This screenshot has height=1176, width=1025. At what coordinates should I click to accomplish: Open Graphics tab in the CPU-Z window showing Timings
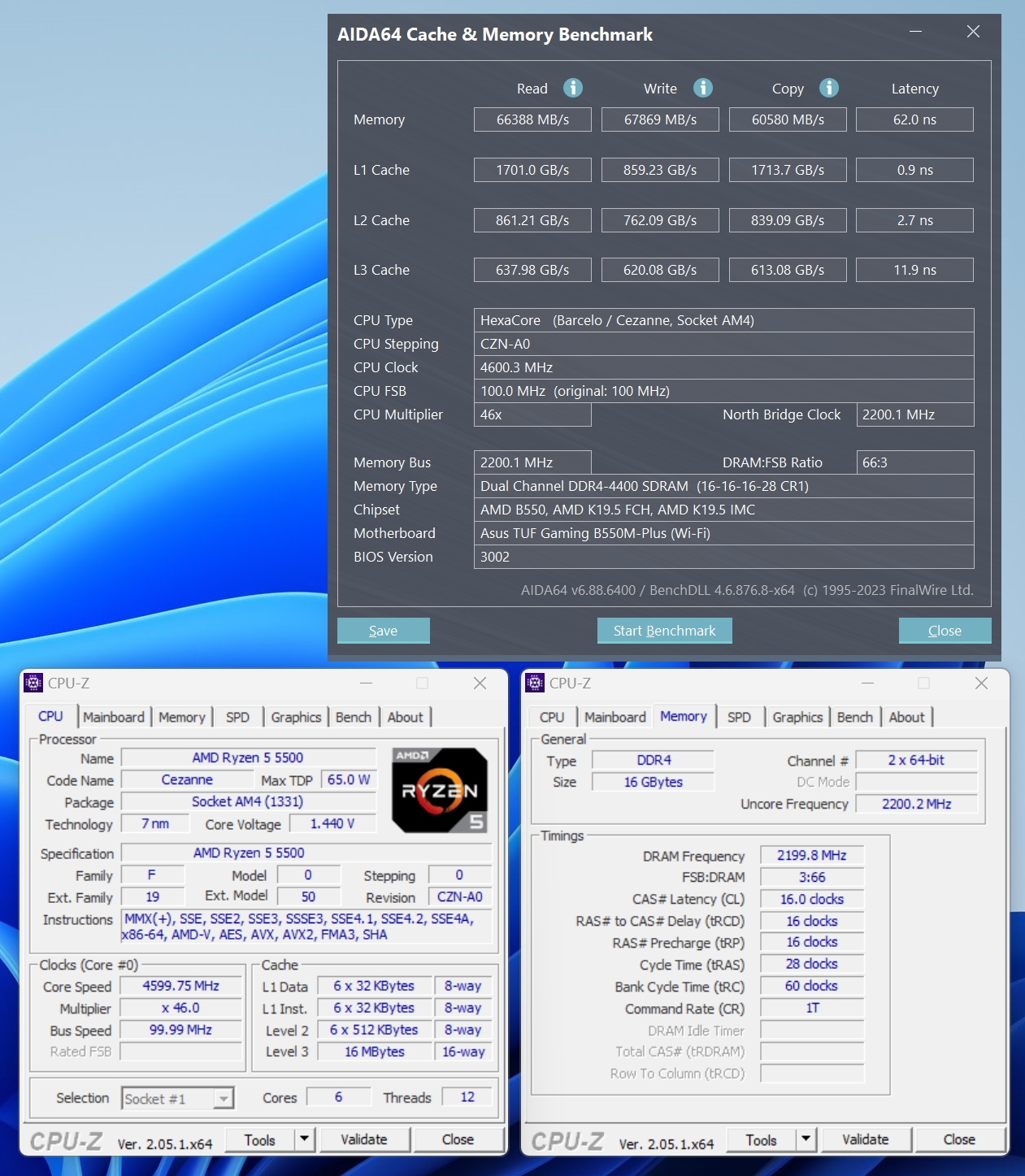[797, 717]
